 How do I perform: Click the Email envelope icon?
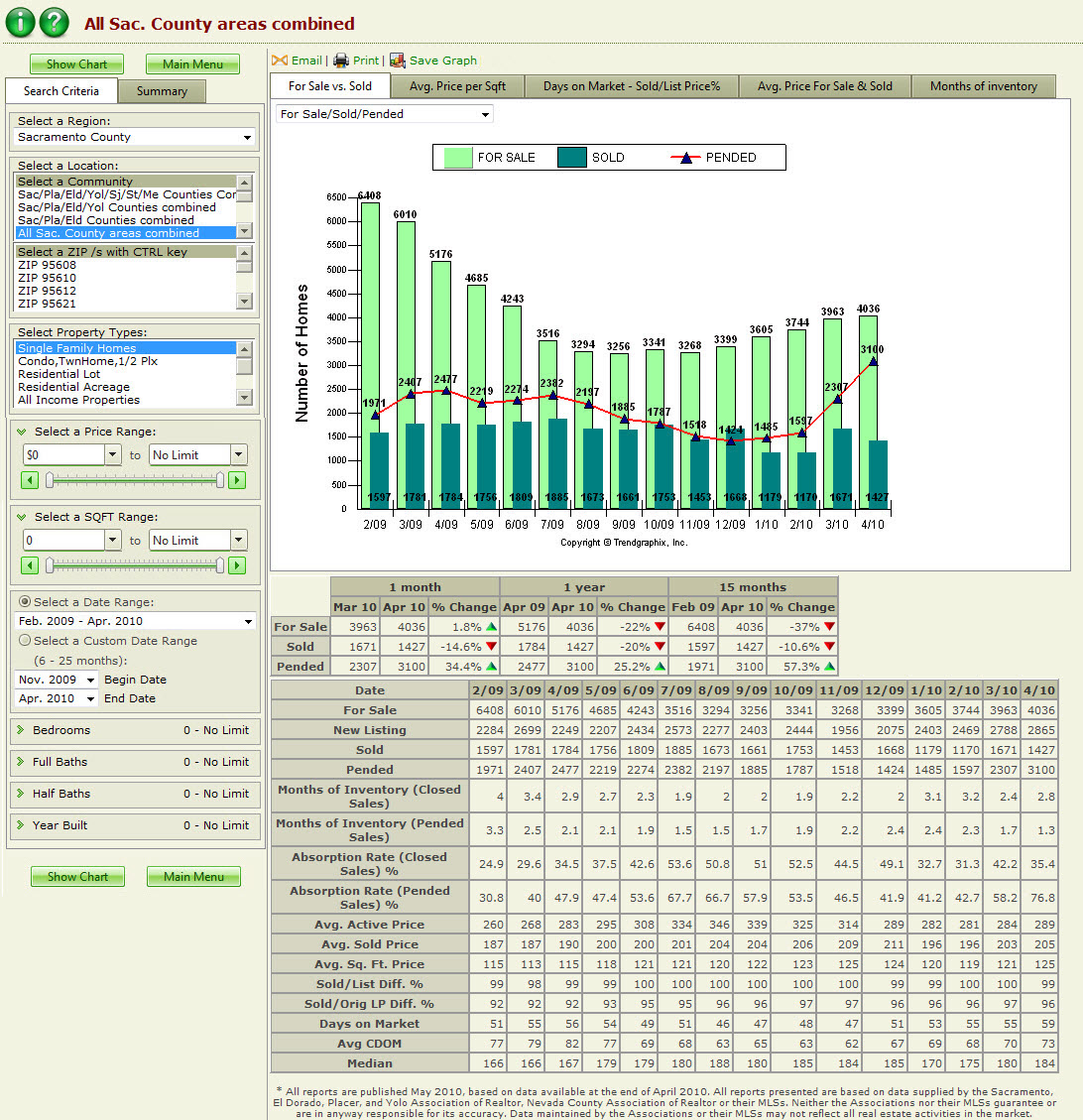(279, 61)
